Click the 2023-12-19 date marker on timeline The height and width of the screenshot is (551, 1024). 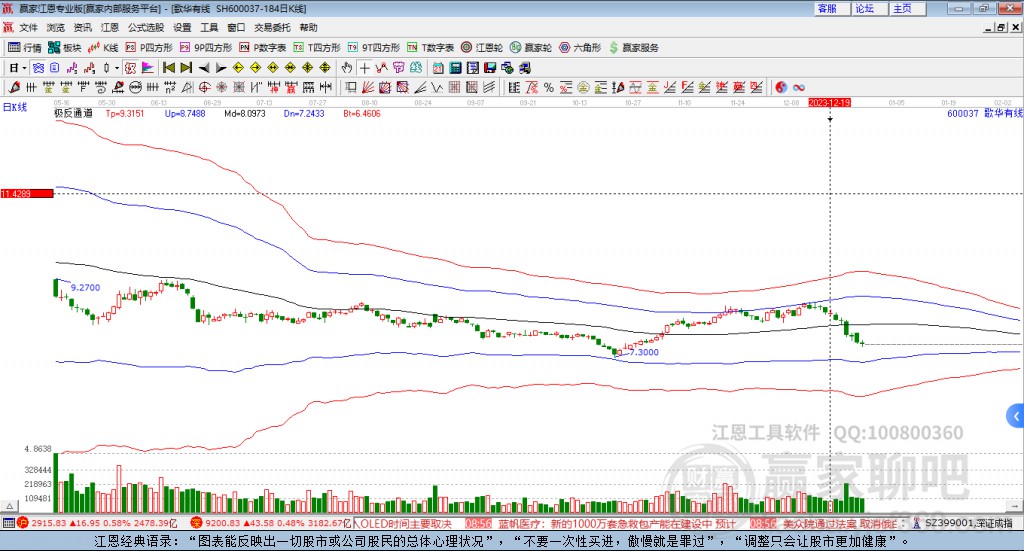tap(829, 102)
